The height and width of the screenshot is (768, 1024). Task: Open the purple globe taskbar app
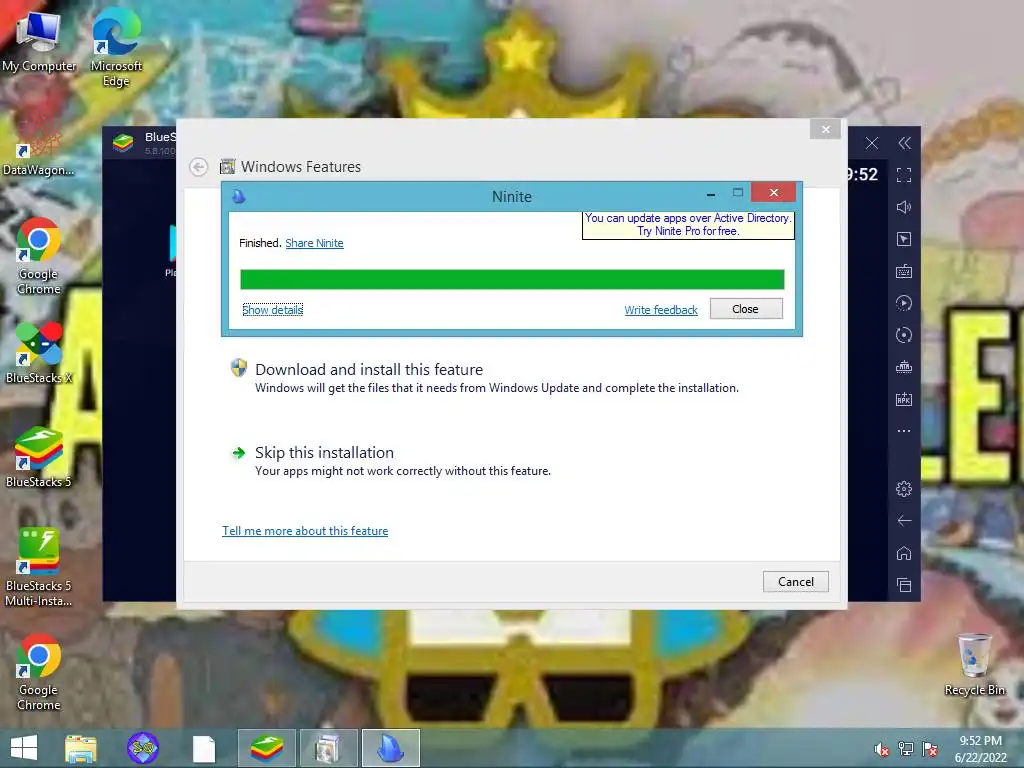point(143,748)
